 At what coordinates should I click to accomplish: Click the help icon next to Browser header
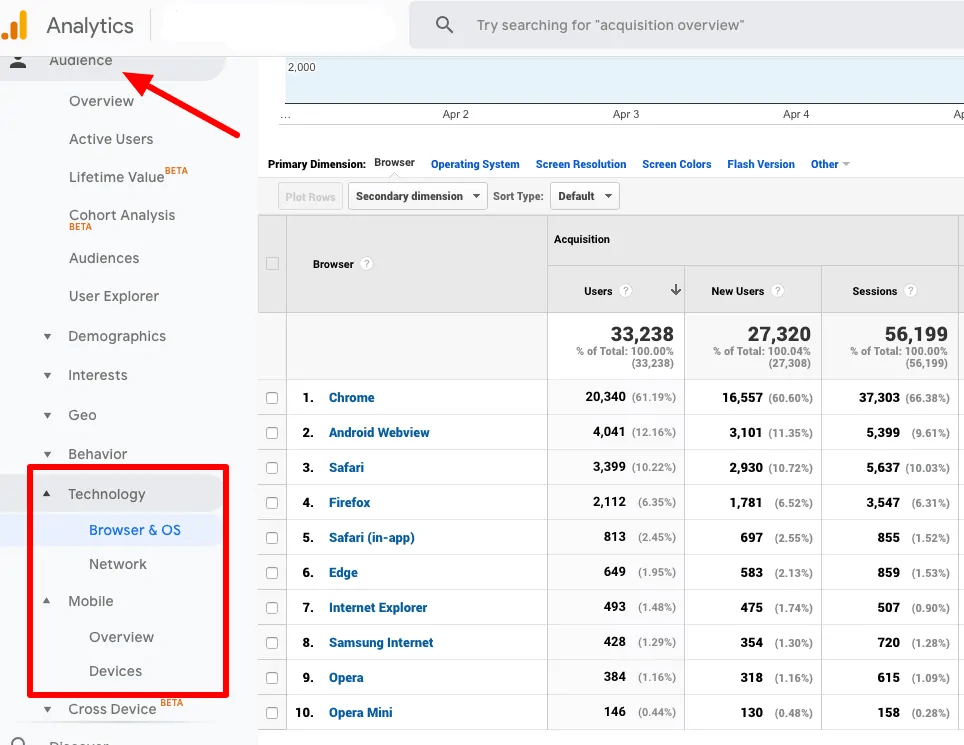click(366, 264)
